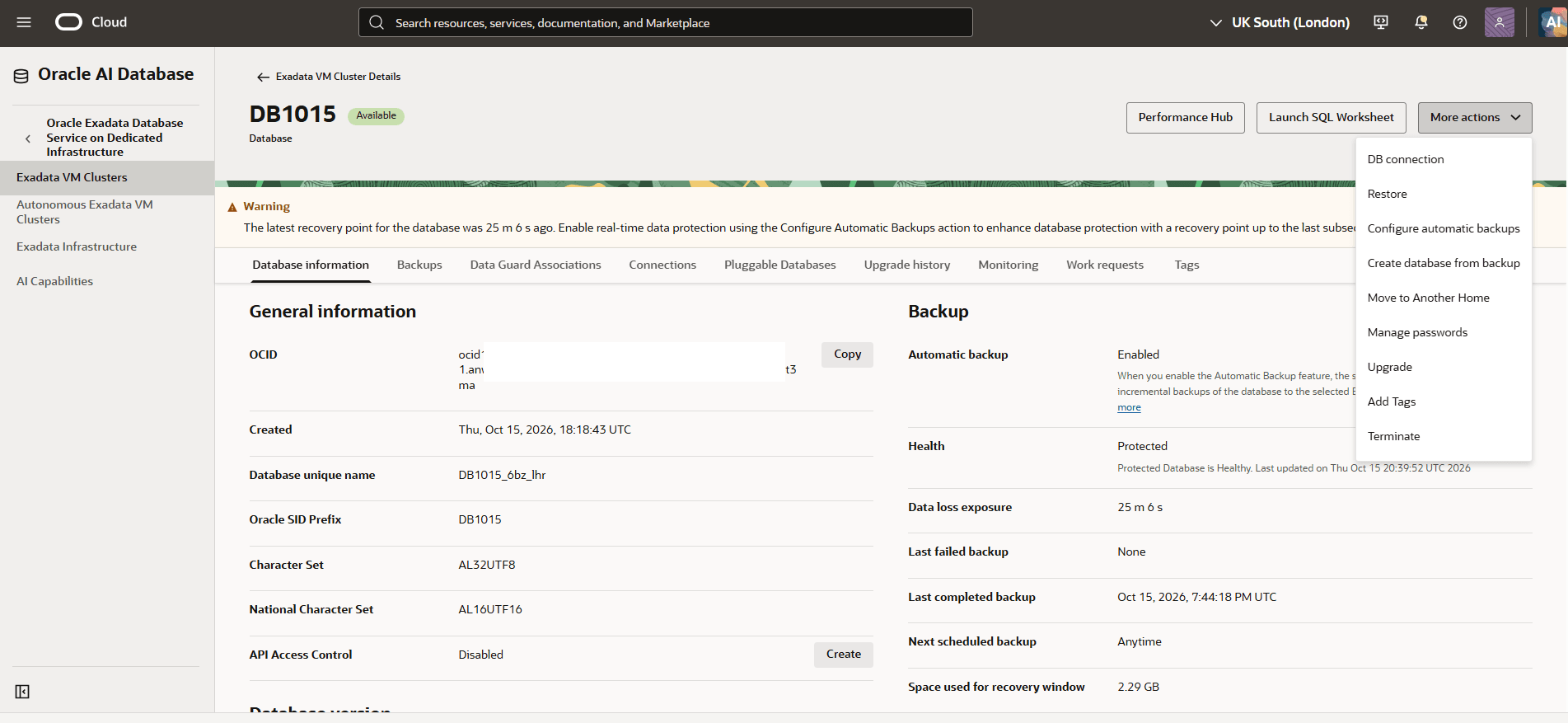The width and height of the screenshot is (1568, 723).
Task: Open the notifications bell
Action: pos(1421,22)
